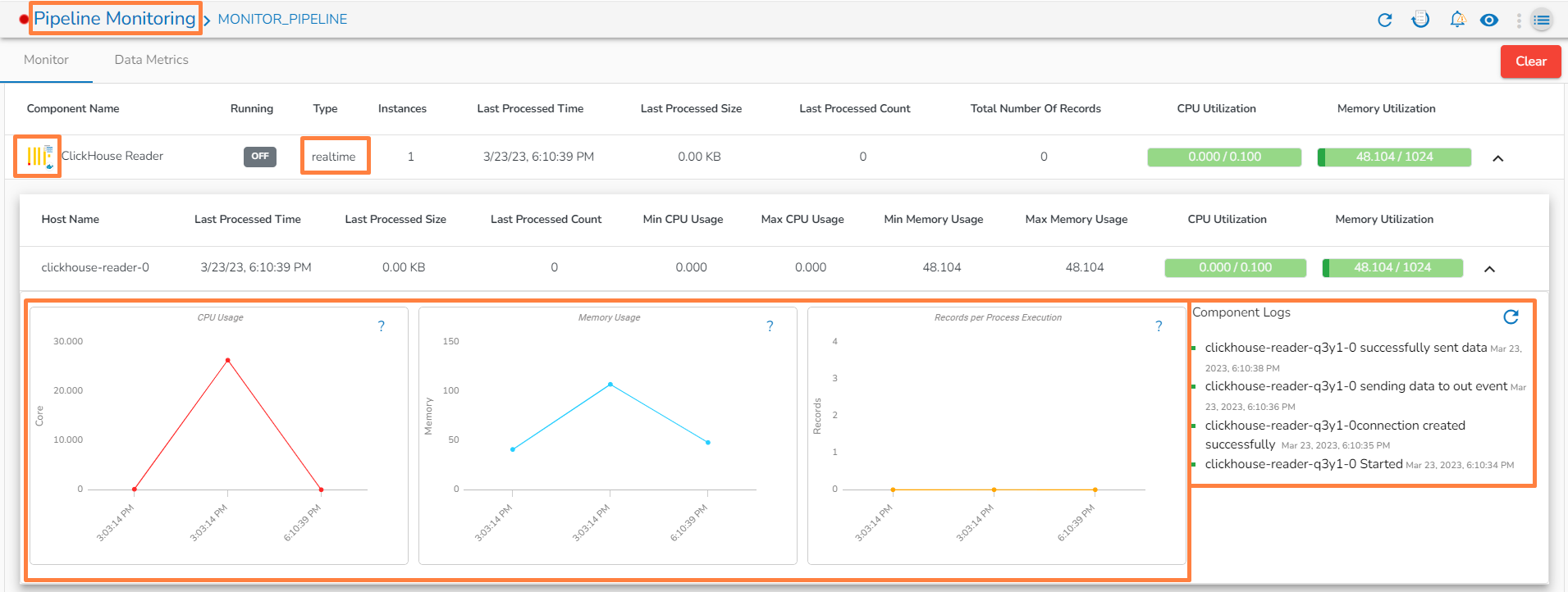The image size is (1568, 592).
Task: Click the 'Type' column header
Action: tap(325, 108)
